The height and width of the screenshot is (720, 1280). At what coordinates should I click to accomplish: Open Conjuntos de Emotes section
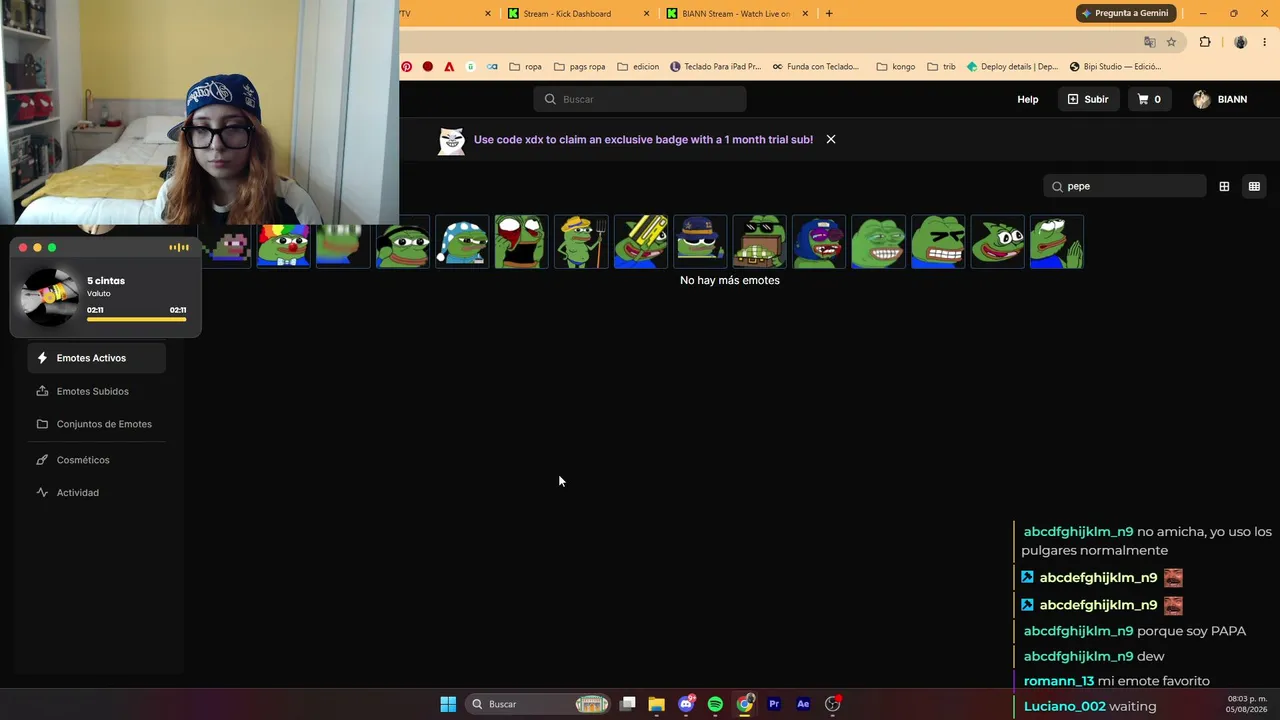(97, 424)
